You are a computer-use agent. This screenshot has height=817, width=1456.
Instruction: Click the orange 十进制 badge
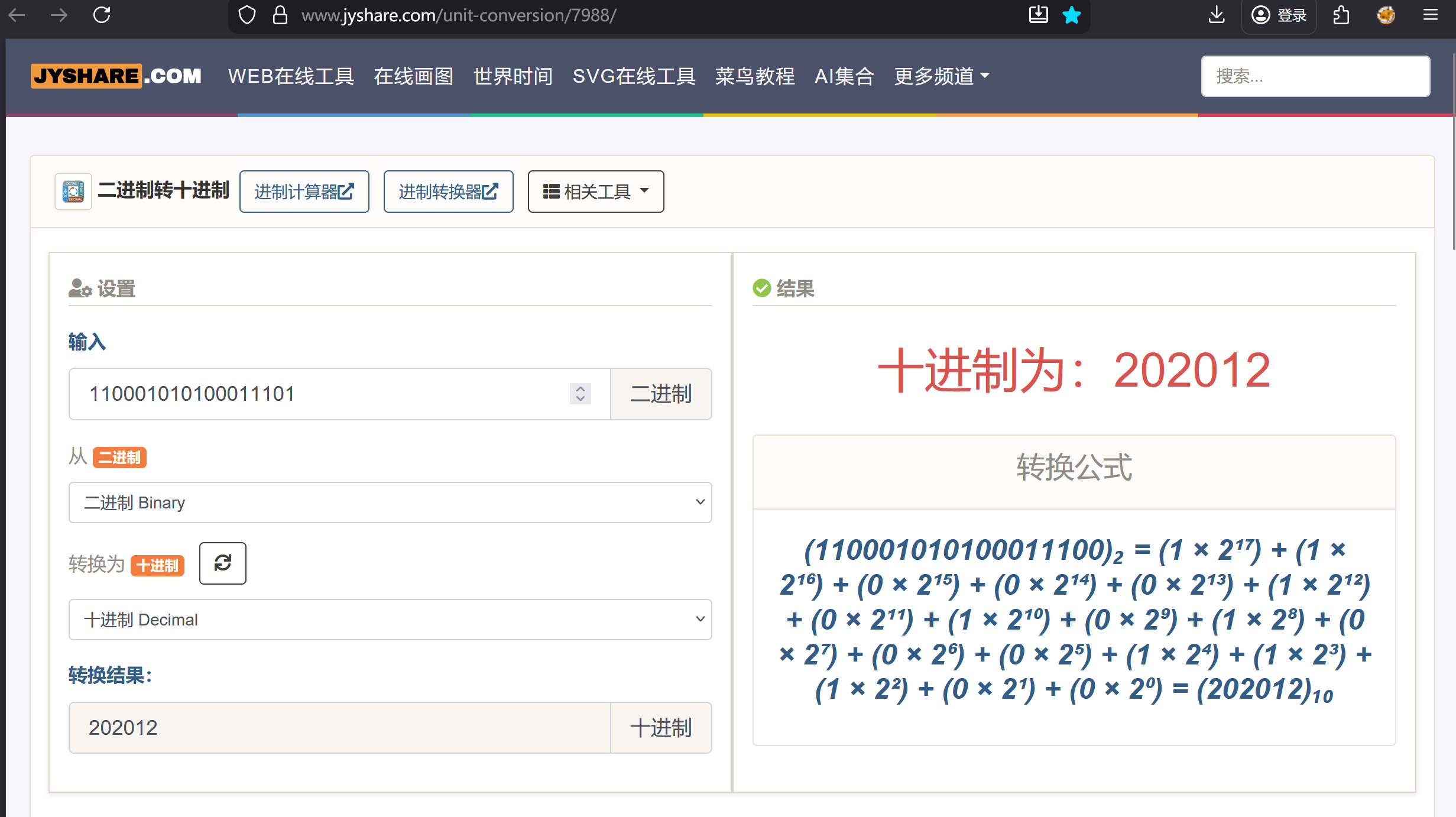coord(157,566)
